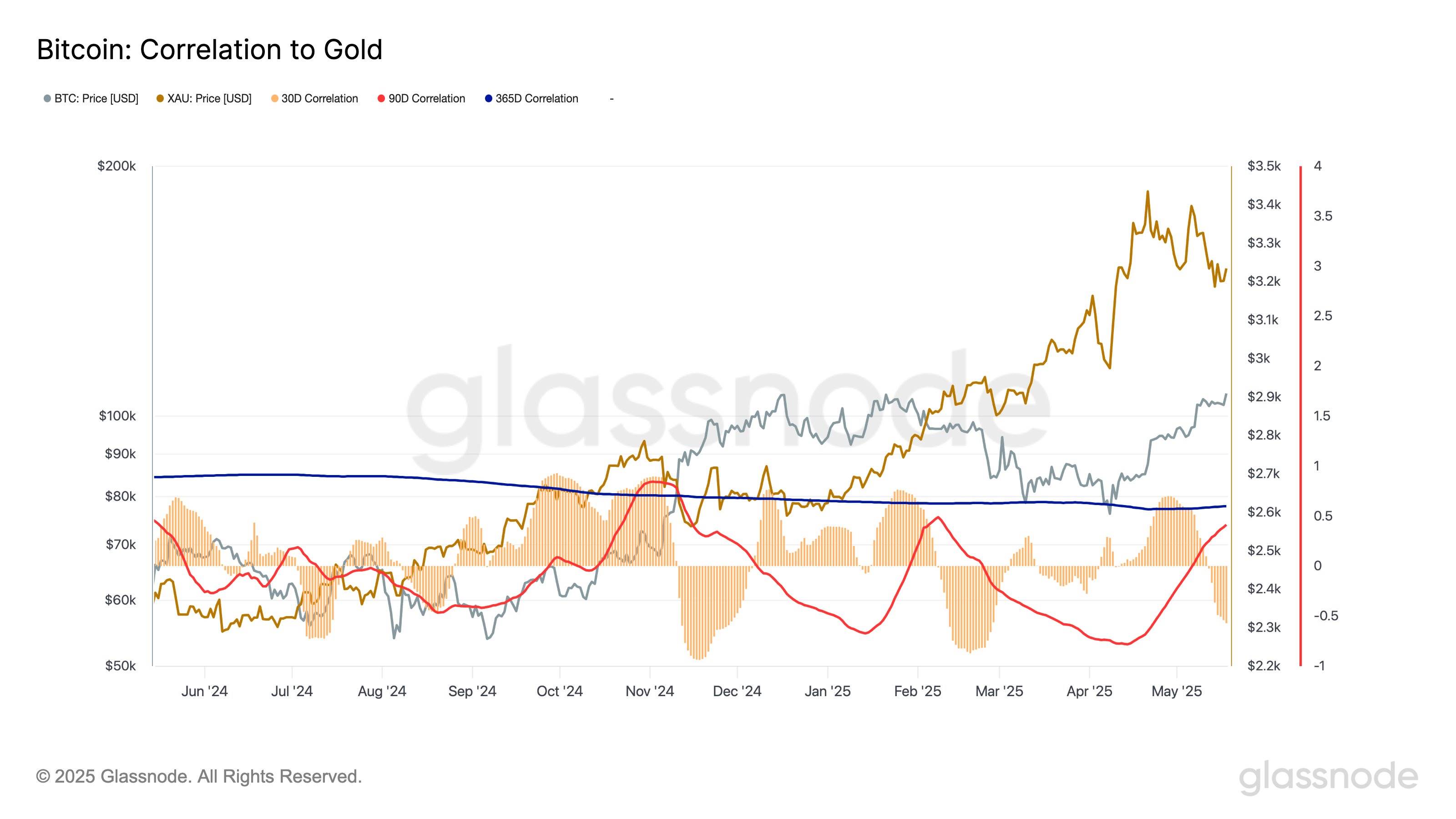This screenshot has height=819, width=1456.
Task: Click the May '25 x-axis label
Action: [x=1177, y=691]
